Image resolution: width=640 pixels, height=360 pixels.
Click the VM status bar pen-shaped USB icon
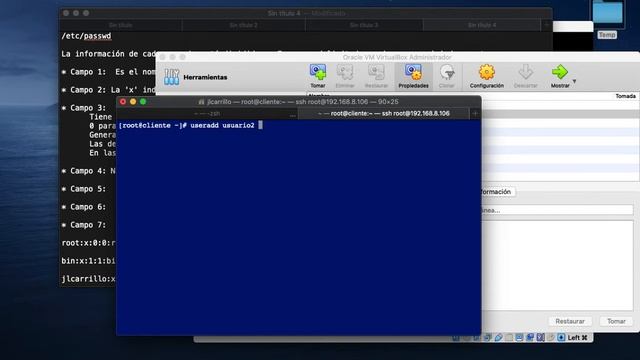click(498, 338)
